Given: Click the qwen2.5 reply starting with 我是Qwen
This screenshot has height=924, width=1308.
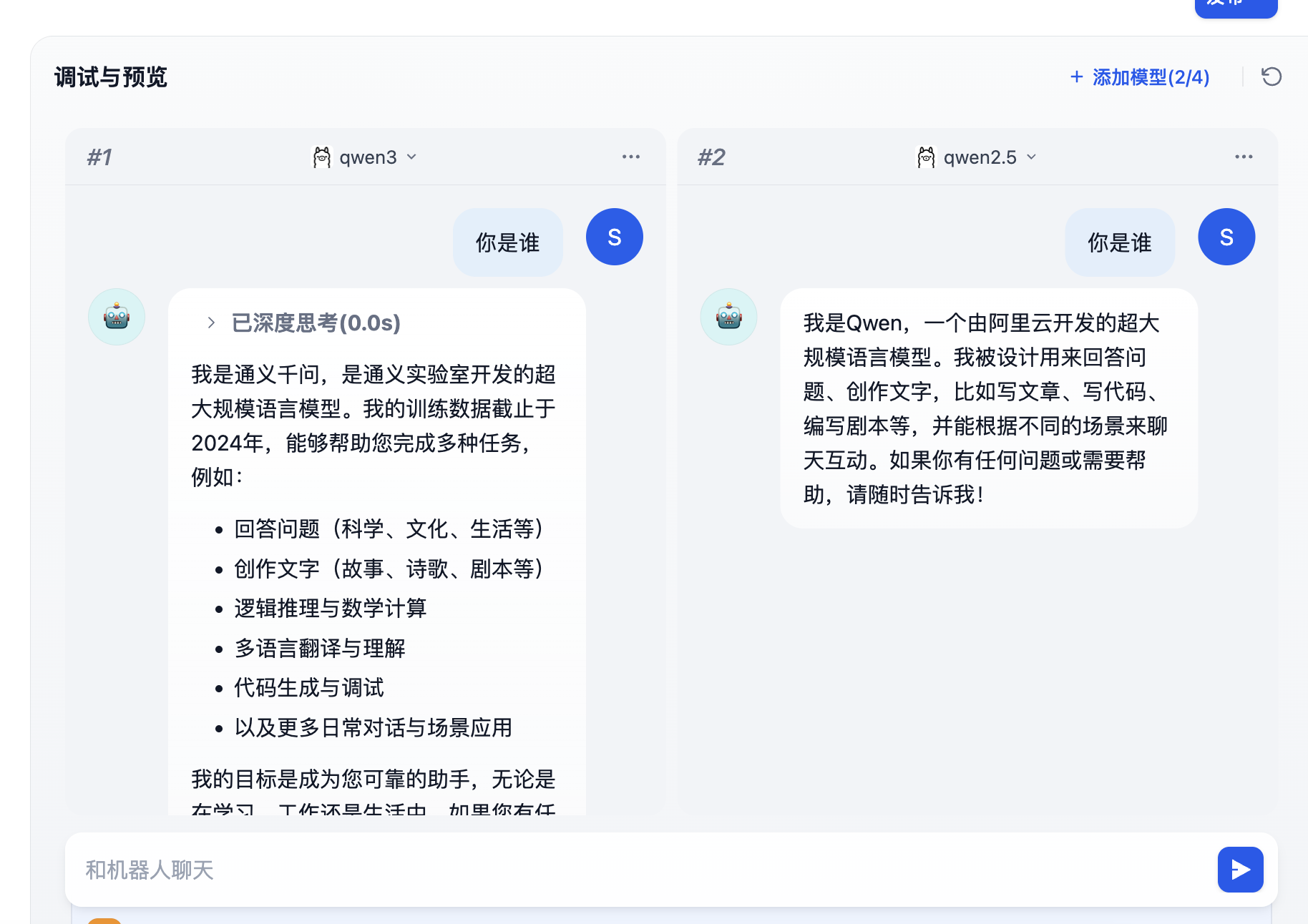Looking at the screenshot, I should [987, 408].
